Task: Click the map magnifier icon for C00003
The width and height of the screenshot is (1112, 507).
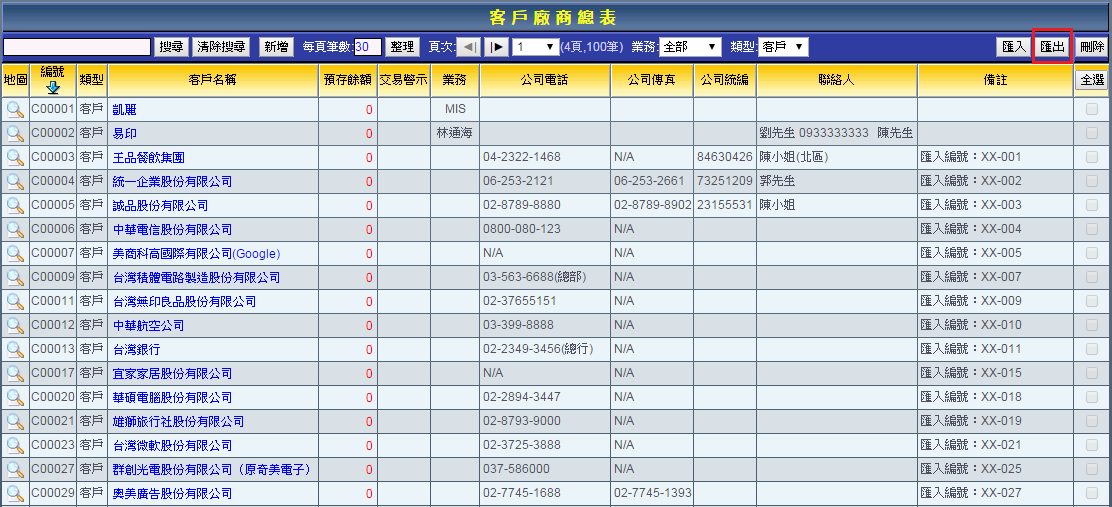Action: click(x=15, y=157)
